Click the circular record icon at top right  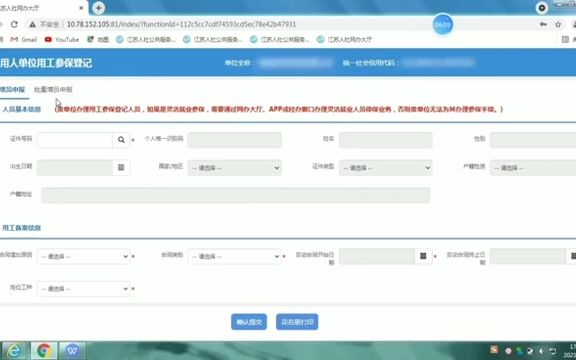point(542,8)
